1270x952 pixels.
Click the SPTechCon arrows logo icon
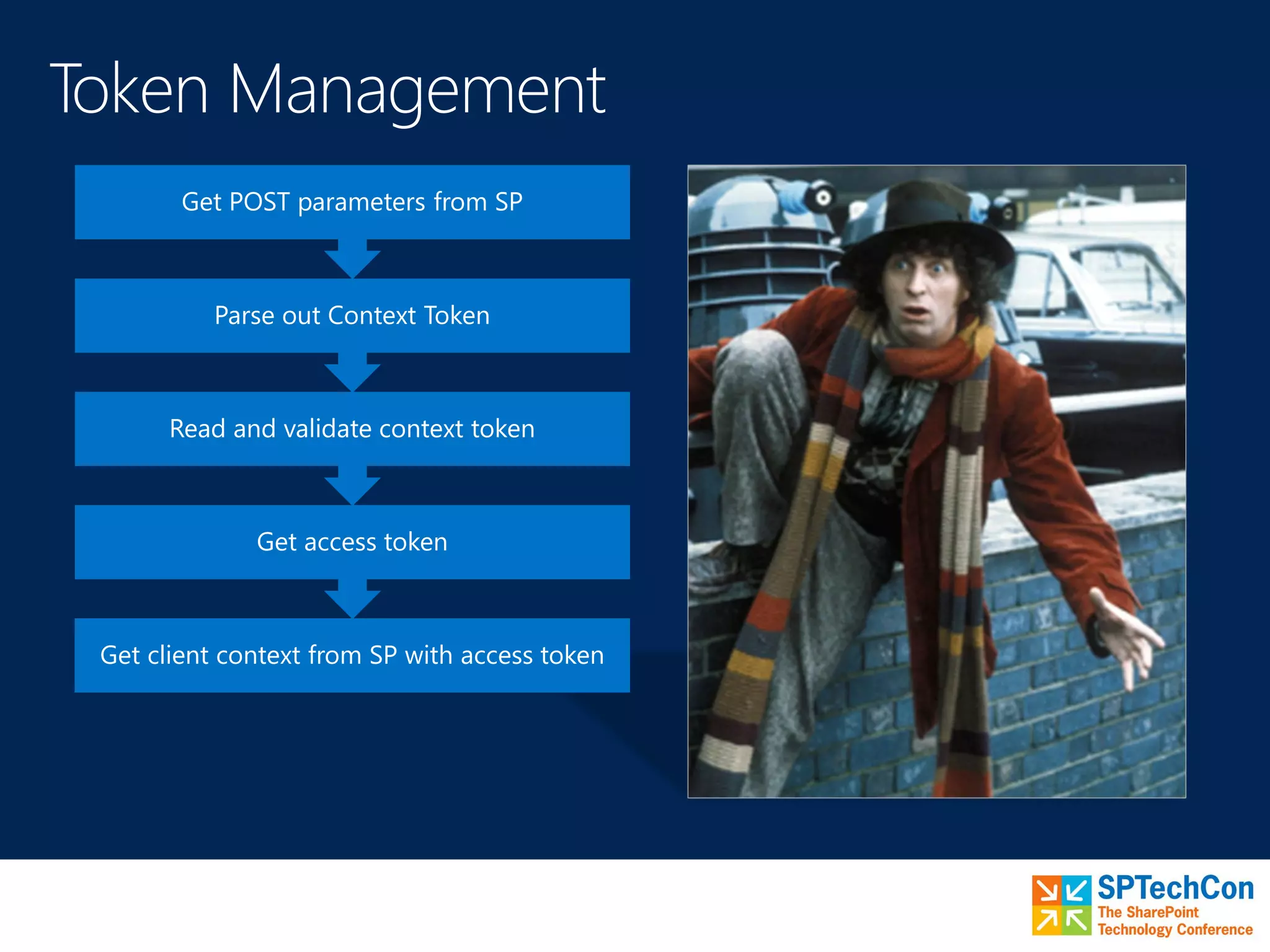pyautogui.click(x=1061, y=905)
